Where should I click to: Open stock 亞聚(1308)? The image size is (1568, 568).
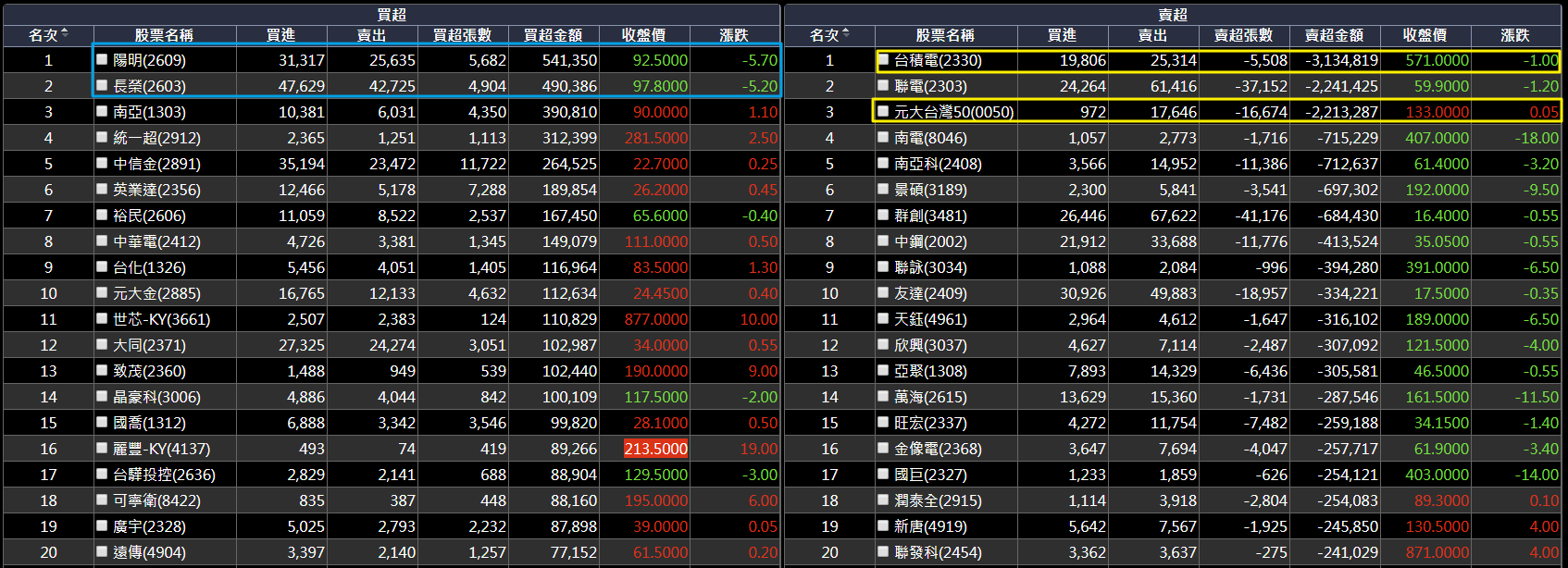click(930, 371)
